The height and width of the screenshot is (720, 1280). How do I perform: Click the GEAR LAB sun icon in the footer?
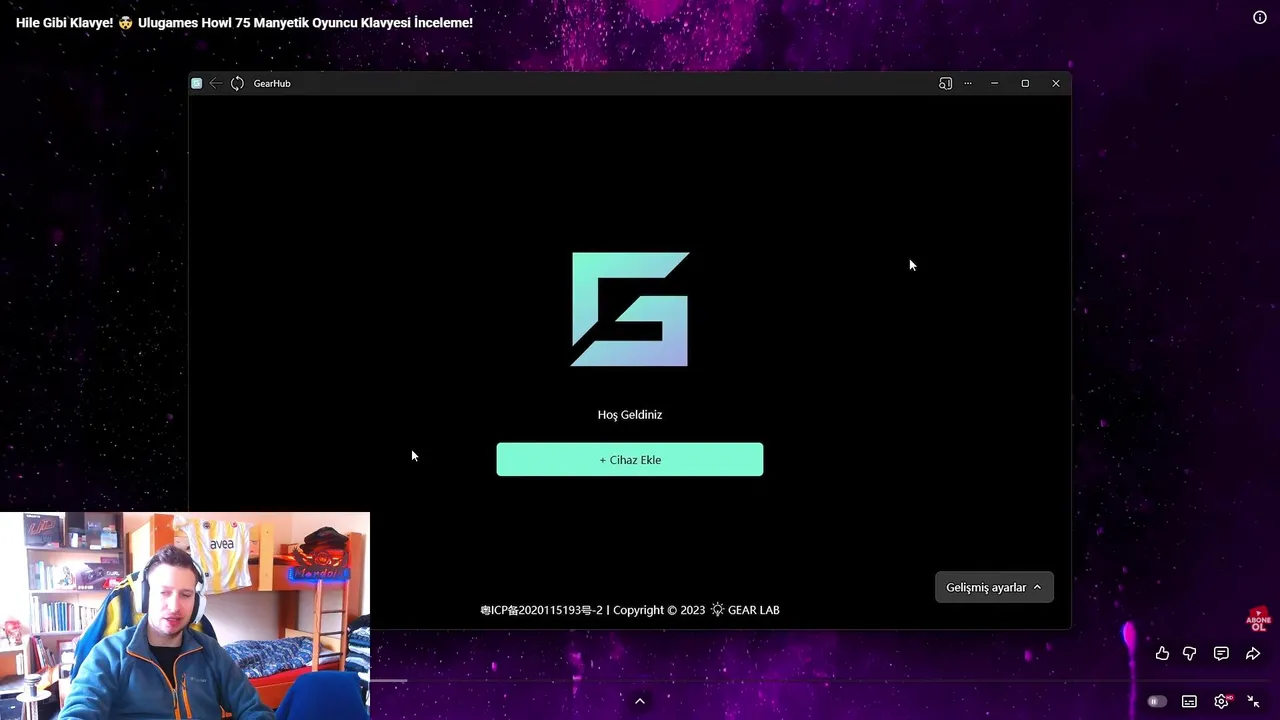pos(717,609)
